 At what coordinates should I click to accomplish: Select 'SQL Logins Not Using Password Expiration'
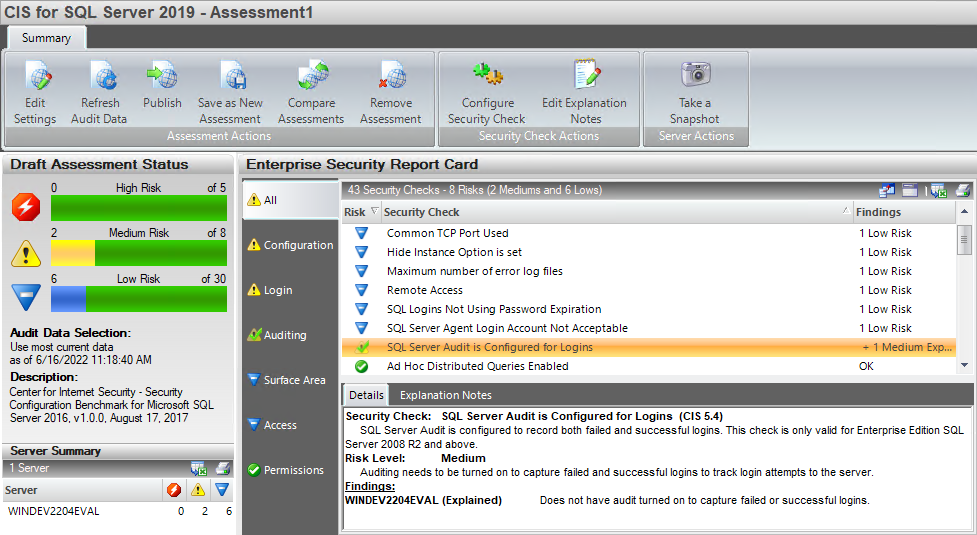648,309
